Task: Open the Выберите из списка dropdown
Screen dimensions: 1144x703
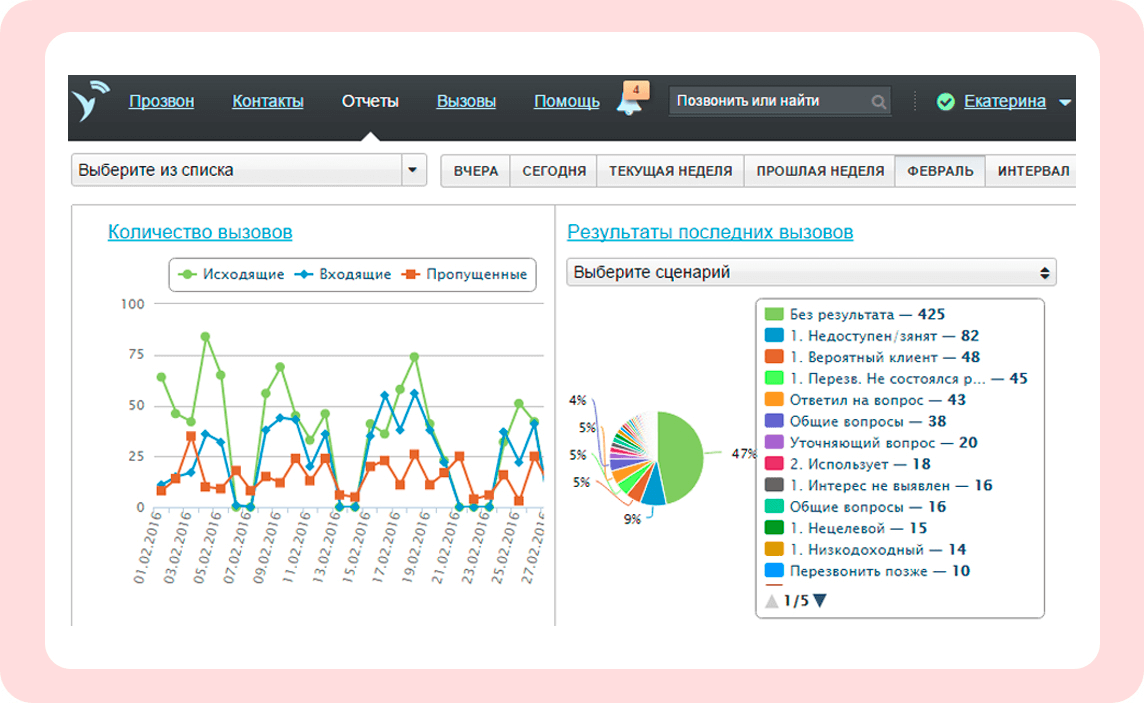Action: (x=249, y=170)
